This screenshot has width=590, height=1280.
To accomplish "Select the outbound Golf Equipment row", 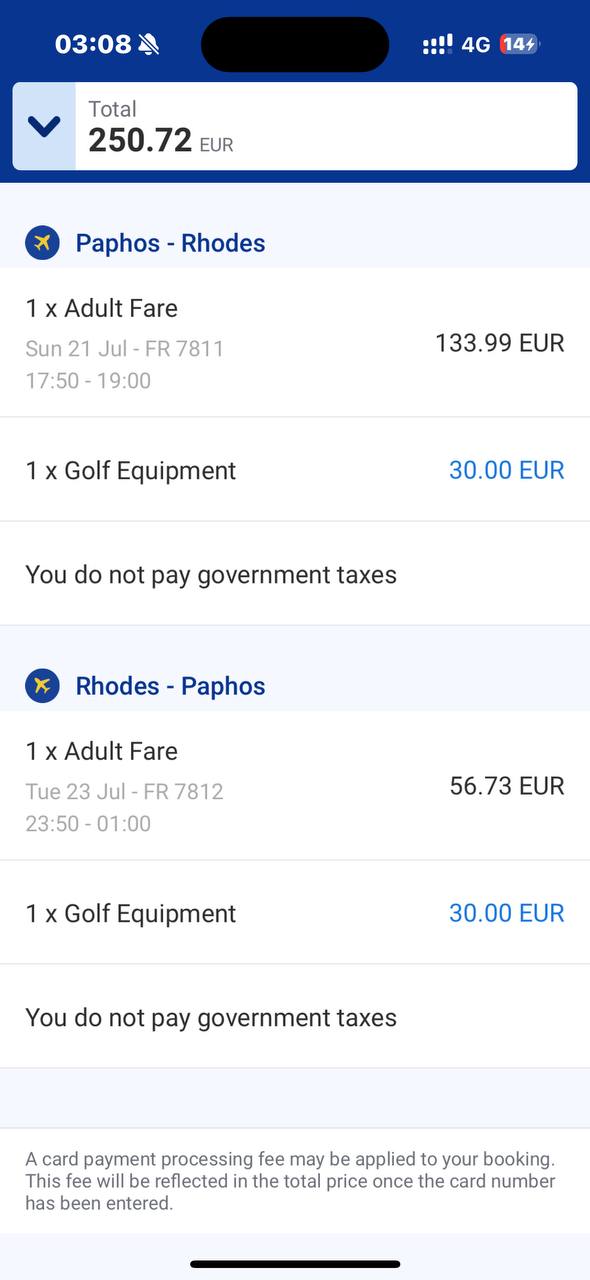I will (x=295, y=470).
